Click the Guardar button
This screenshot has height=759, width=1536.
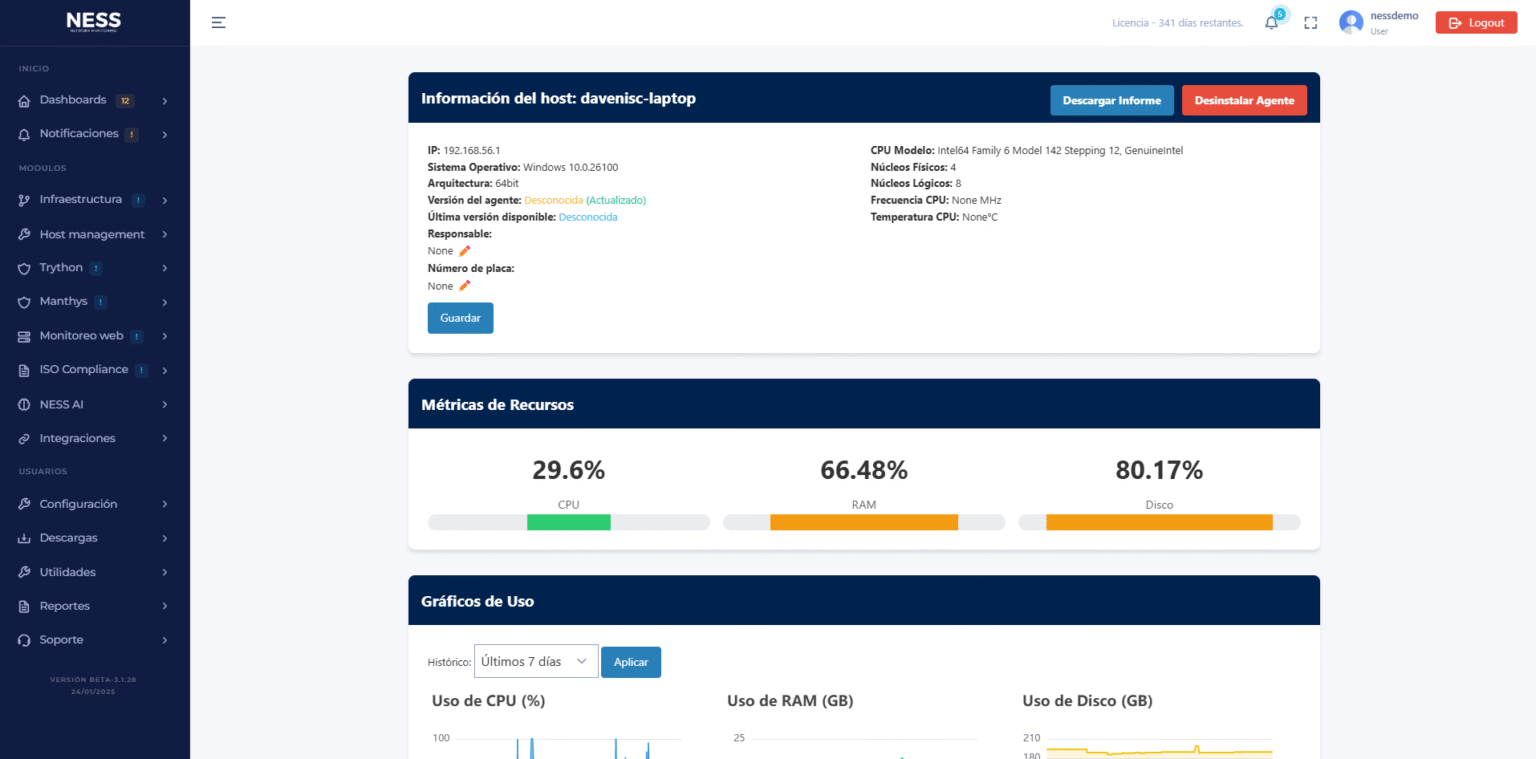(x=460, y=318)
